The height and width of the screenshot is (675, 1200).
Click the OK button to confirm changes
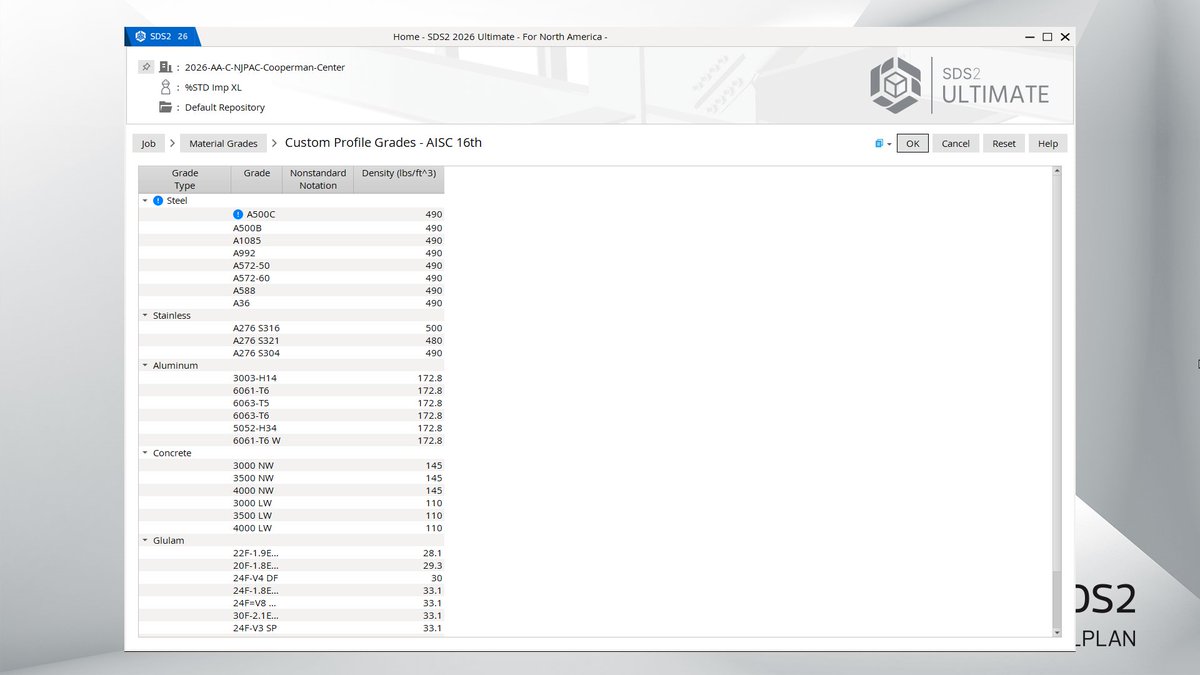click(x=912, y=143)
